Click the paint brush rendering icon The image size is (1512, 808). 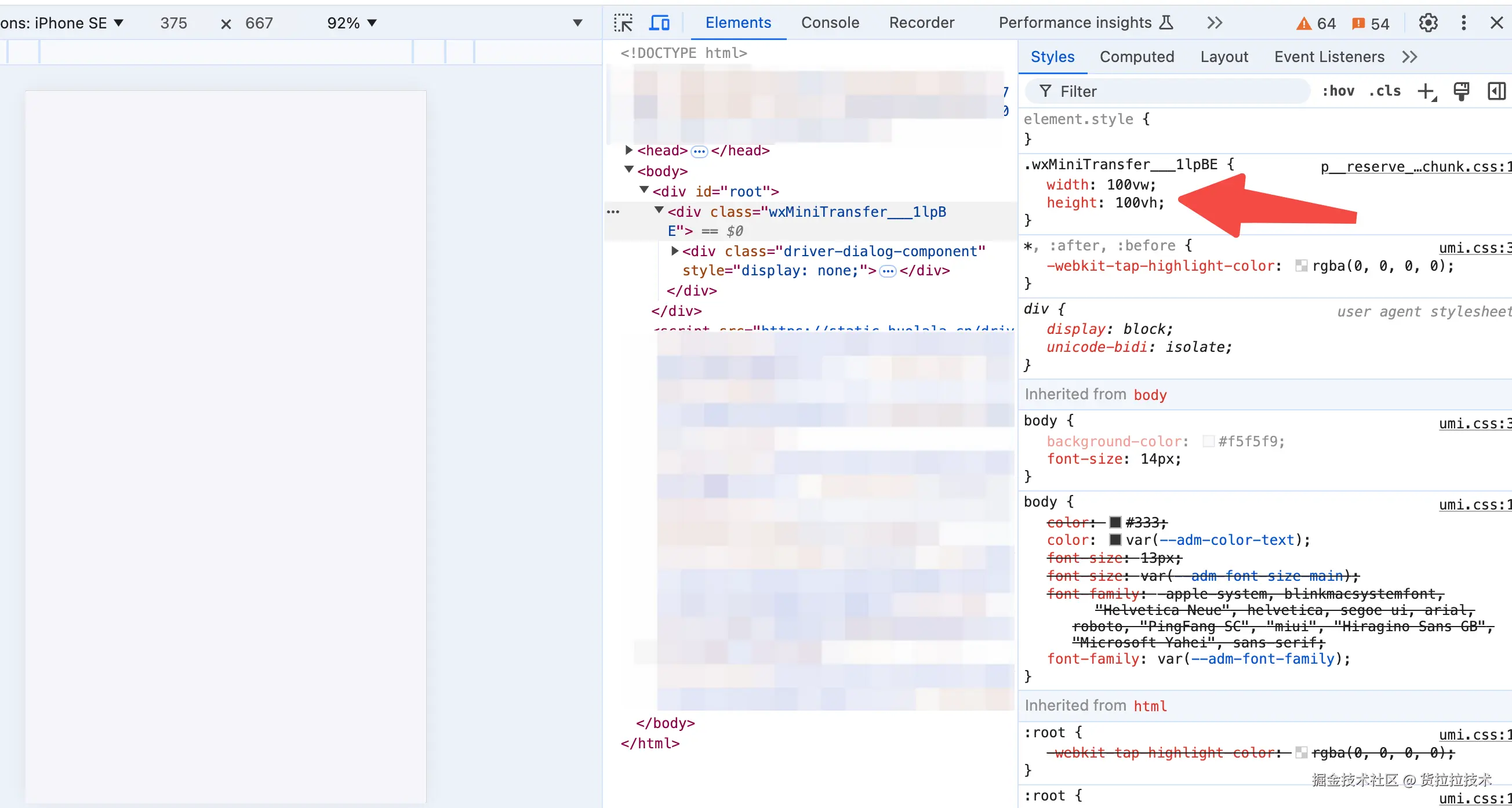pos(1461,91)
